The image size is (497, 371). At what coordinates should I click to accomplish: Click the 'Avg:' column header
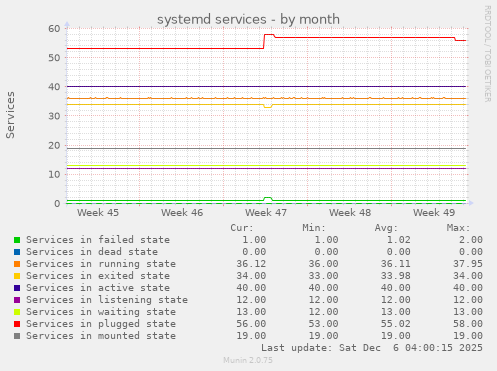click(386, 228)
